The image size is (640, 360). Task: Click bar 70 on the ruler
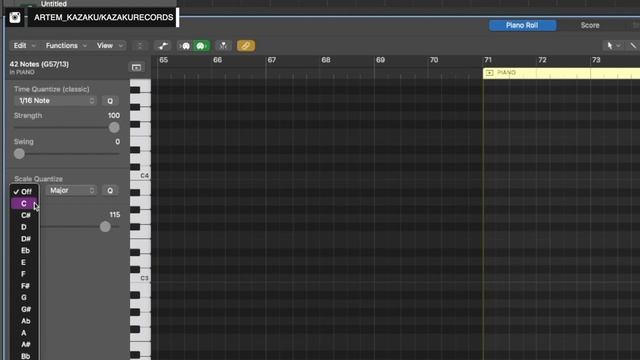(434, 60)
